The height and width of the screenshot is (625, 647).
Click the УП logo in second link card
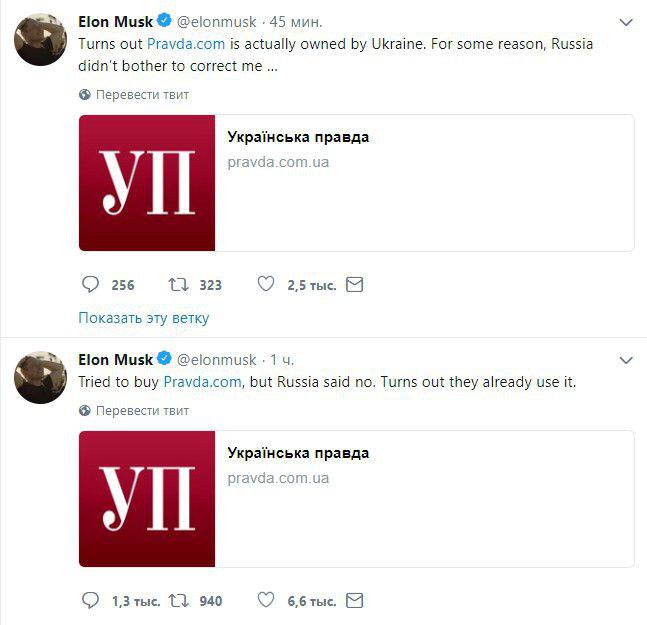pyautogui.click(x=147, y=499)
